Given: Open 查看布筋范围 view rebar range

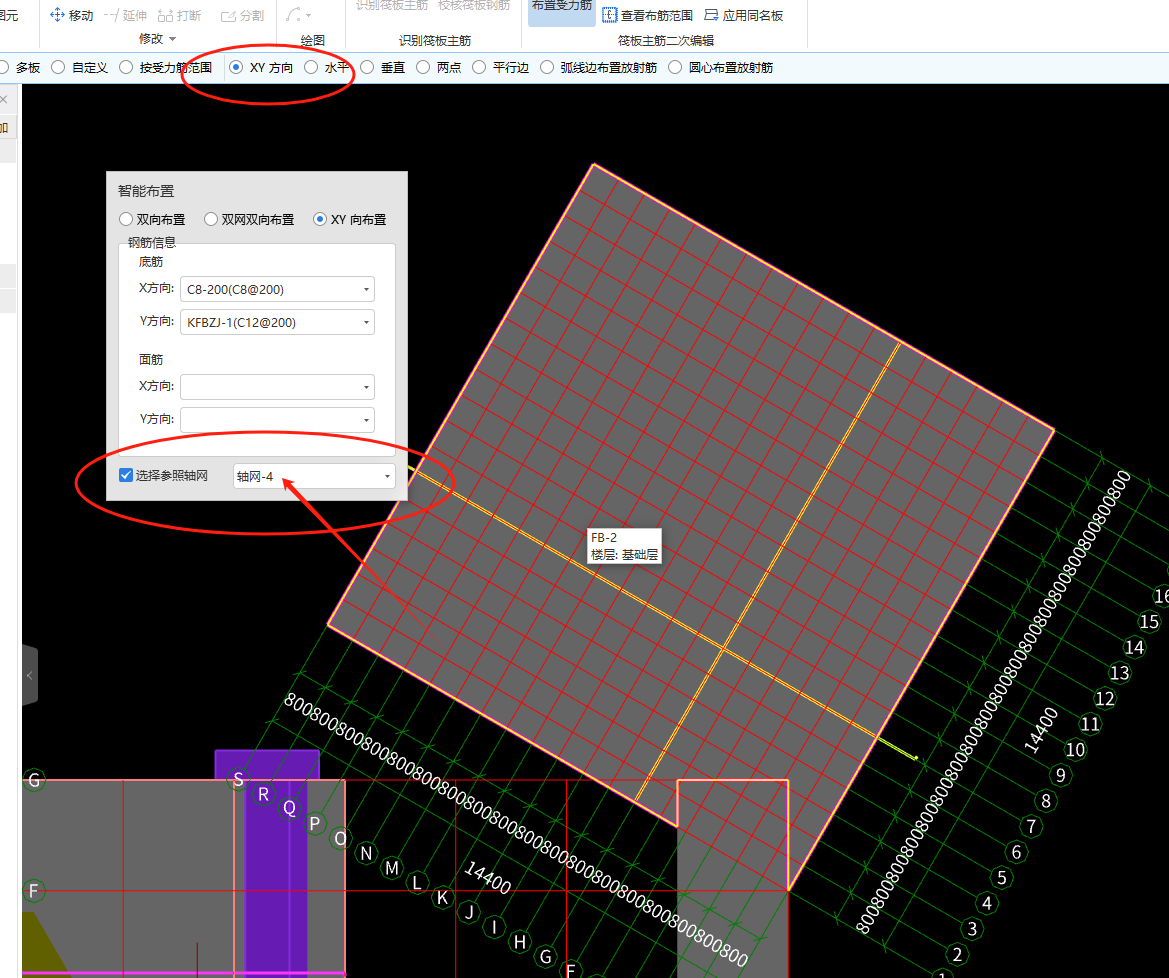Looking at the screenshot, I should click(x=647, y=15).
